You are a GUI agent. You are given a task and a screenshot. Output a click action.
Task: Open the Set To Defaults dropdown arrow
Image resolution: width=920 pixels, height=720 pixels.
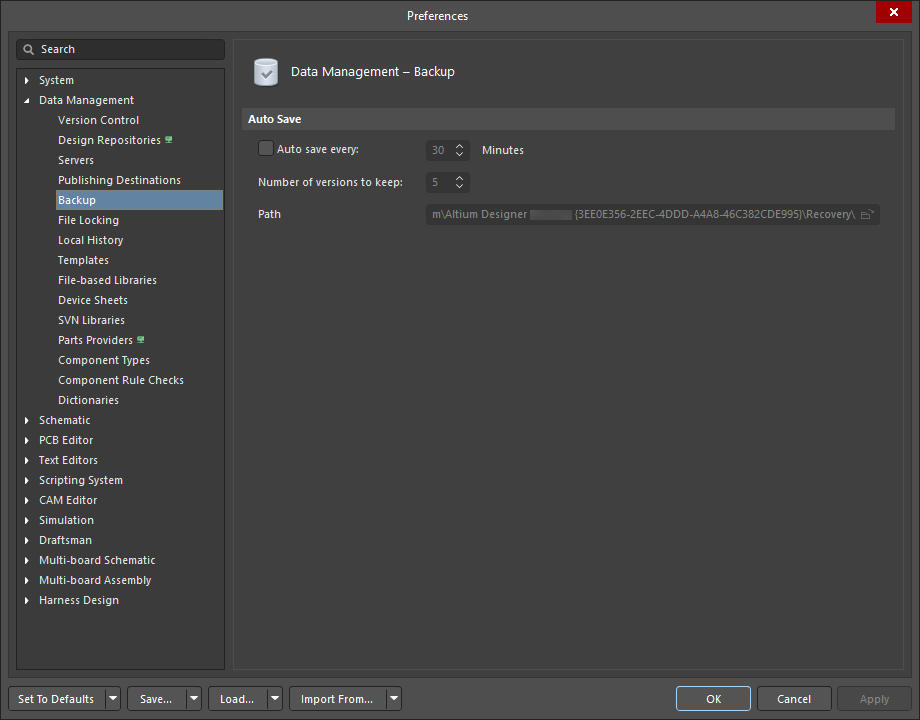click(113, 699)
